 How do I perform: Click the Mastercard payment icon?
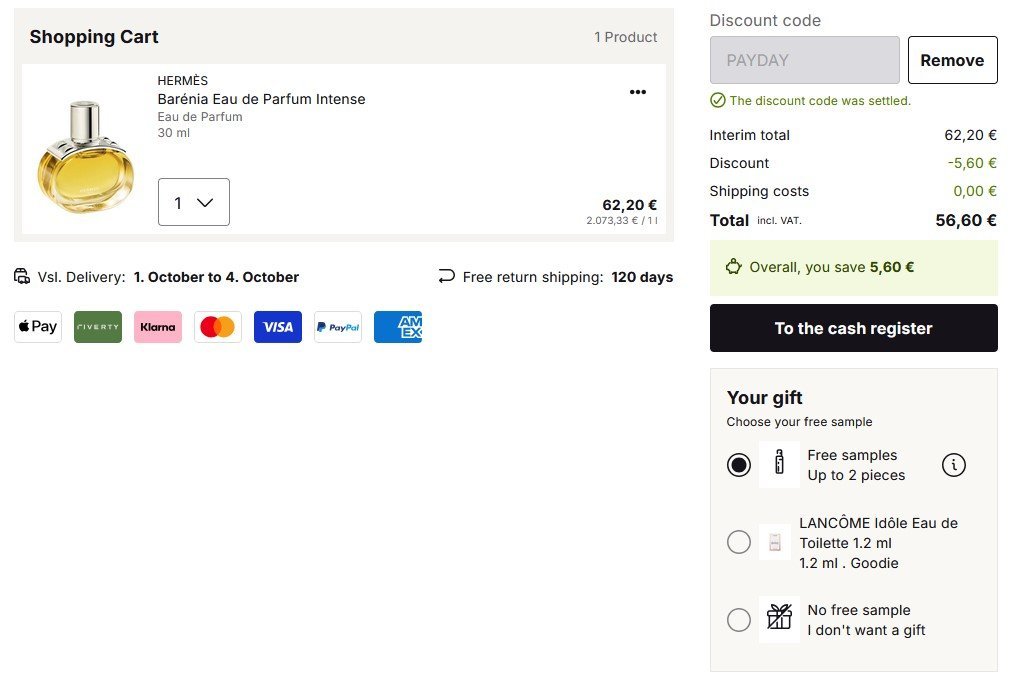pos(218,327)
